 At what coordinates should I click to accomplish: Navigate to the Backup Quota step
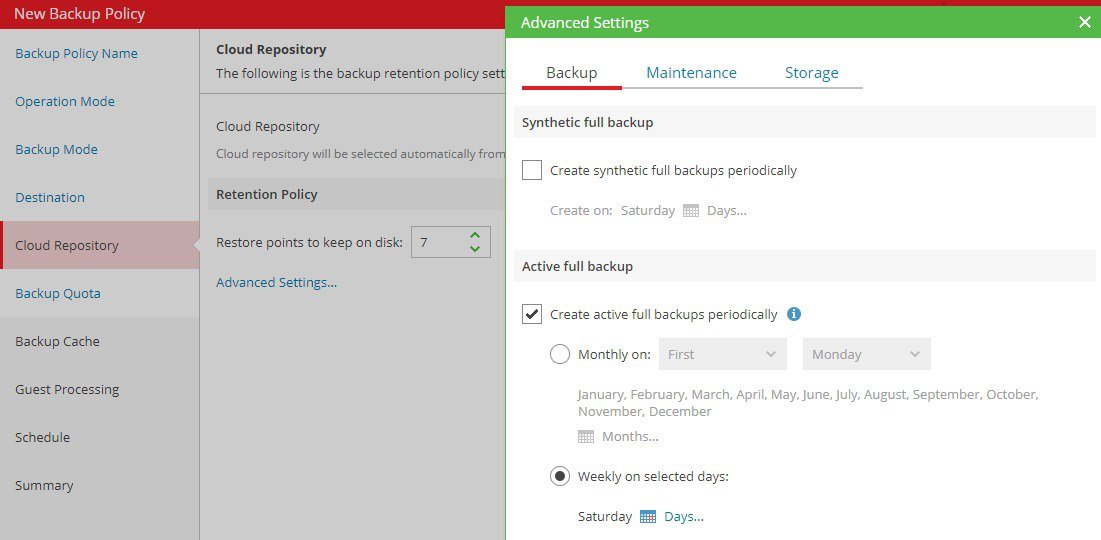pos(58,293)
